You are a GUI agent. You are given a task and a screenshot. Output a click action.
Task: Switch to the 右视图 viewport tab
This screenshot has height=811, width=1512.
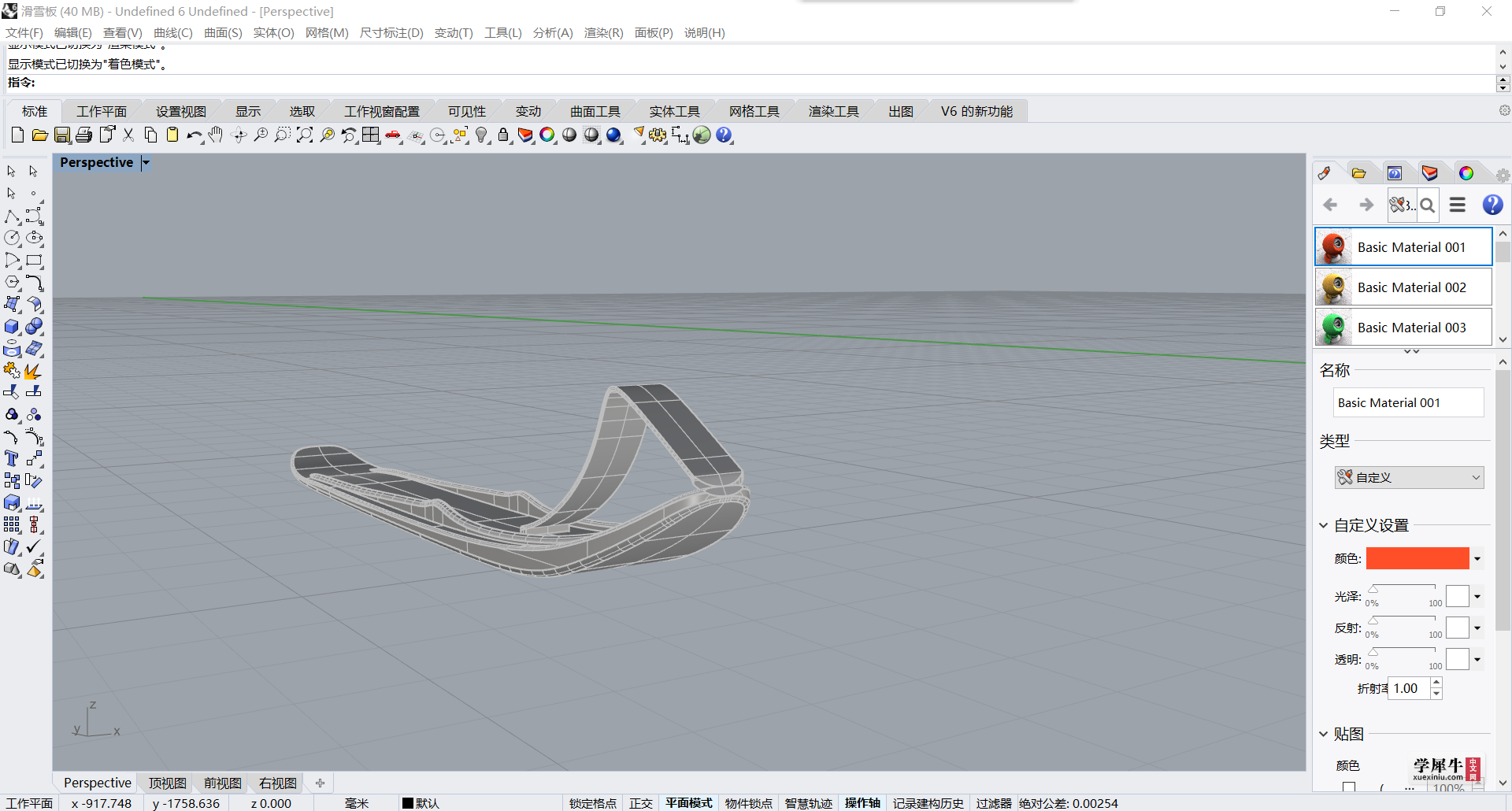pos(278,783)
